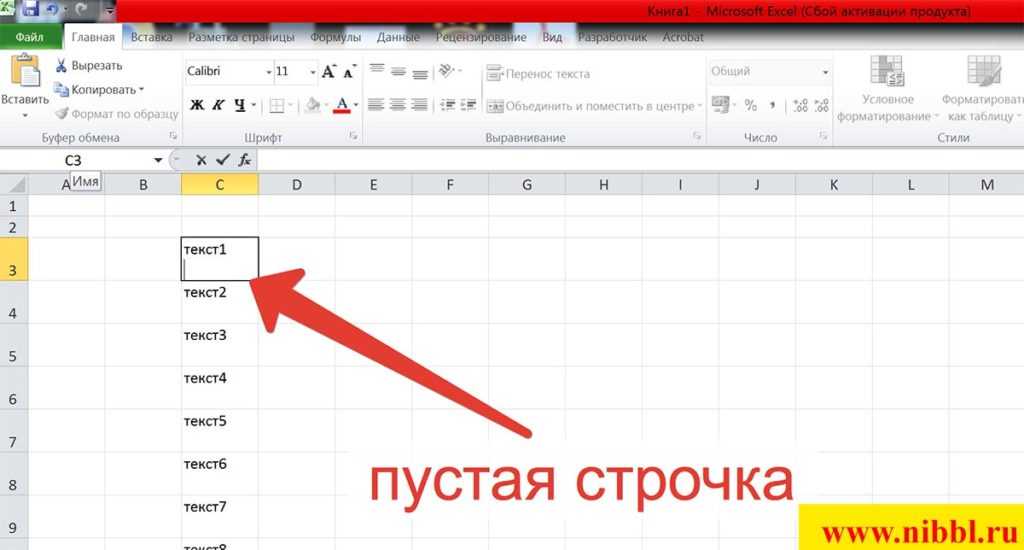
Task: Confirm the entry with the checkmark icon
Action: click(223, 160)
